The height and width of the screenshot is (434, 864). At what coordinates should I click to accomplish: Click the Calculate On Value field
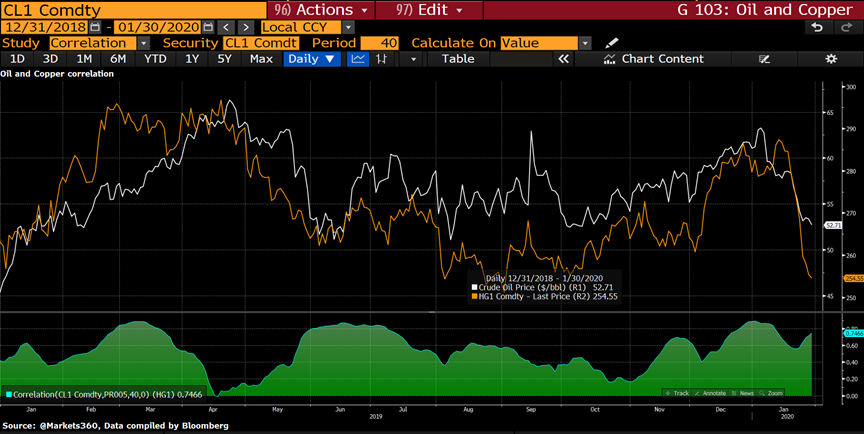[x=539, y=43]
